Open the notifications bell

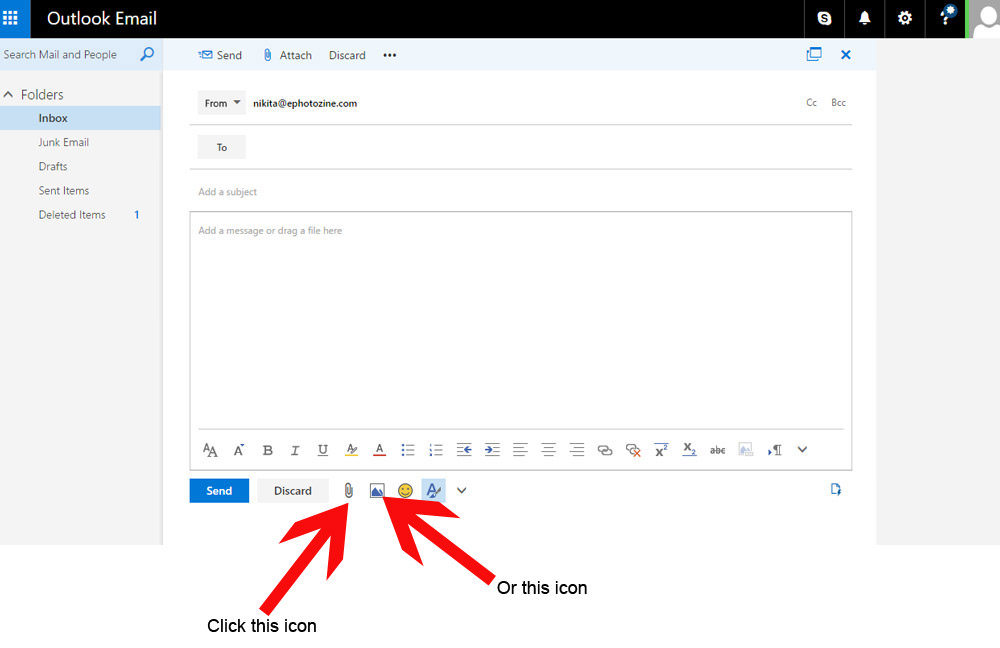864,18
